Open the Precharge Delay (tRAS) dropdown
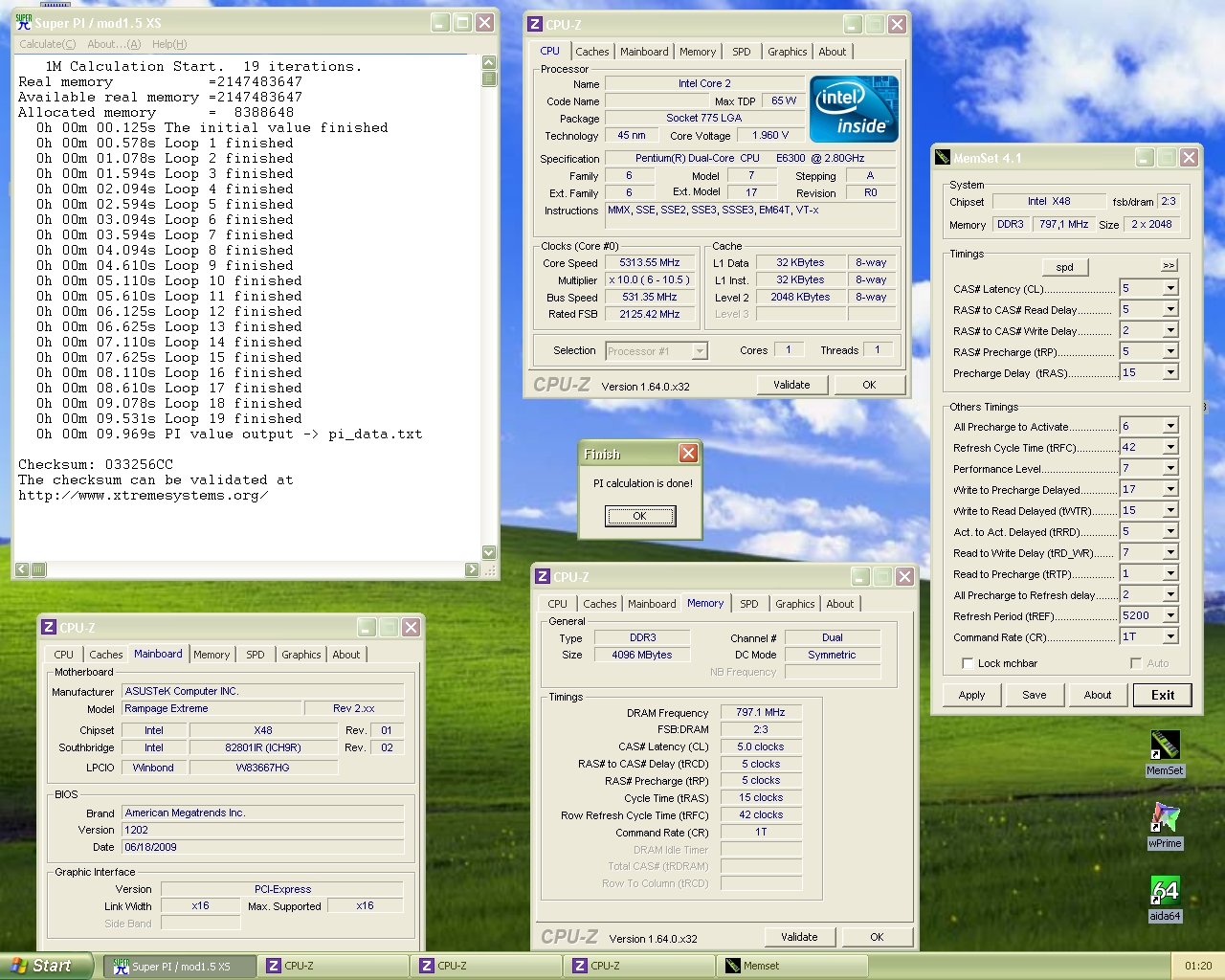Image resolution: width=1225 pixels, height=980 pixels. click(x=1169, y=372)
